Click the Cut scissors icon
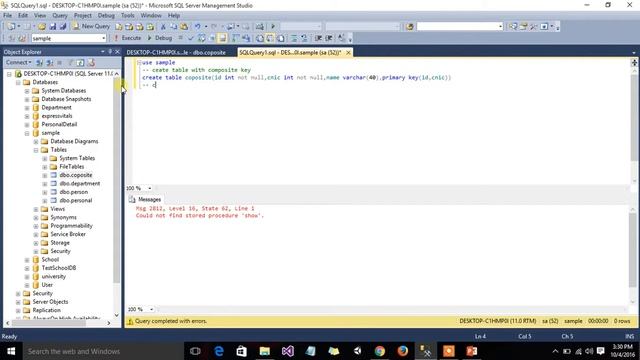 (x=163, y=26)
